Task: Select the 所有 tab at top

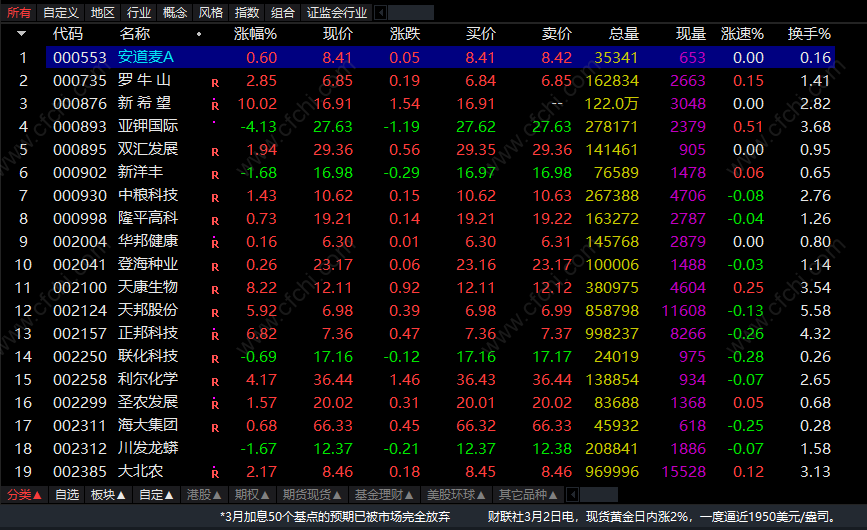Action: pyautogui.click(x=19, y=12)
